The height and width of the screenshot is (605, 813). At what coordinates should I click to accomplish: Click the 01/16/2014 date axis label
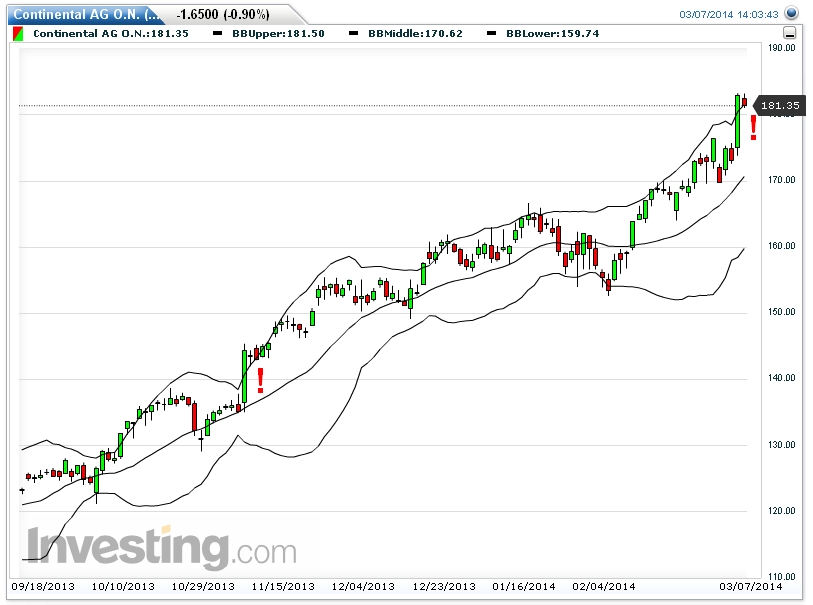[524, 586]
